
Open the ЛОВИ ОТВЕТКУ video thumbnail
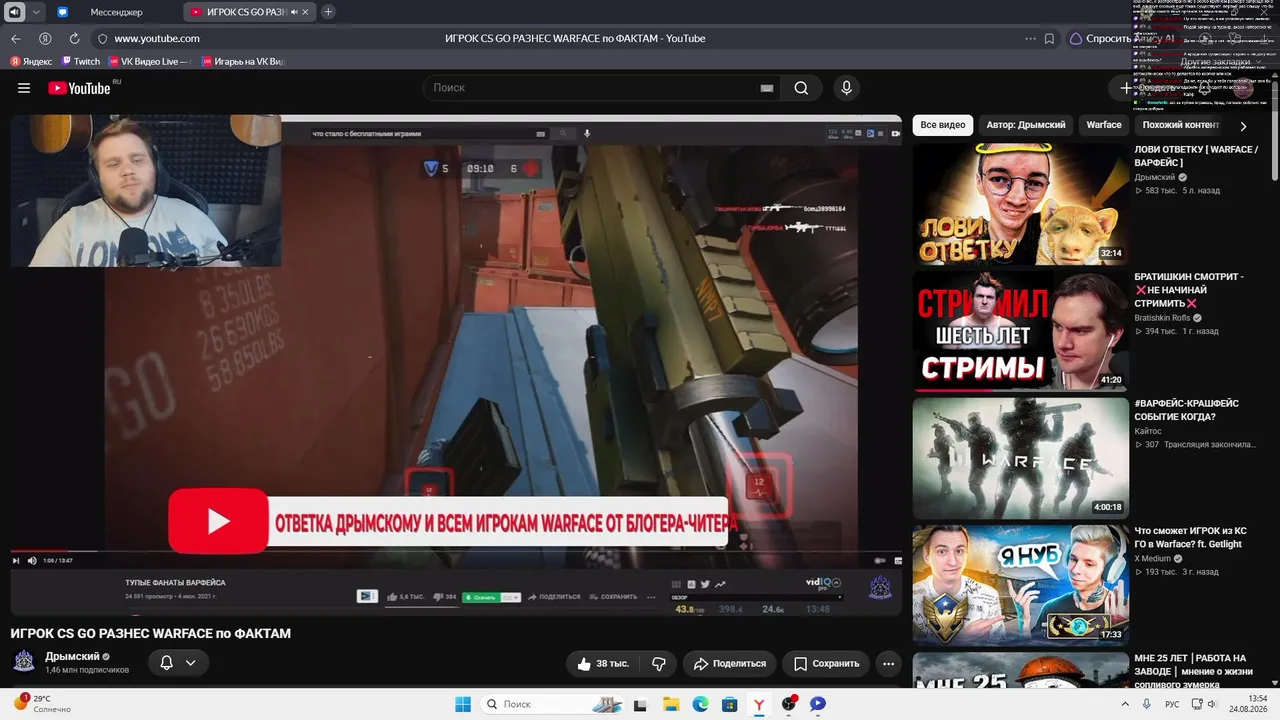pyautogui.click(x=1020, y=204)
